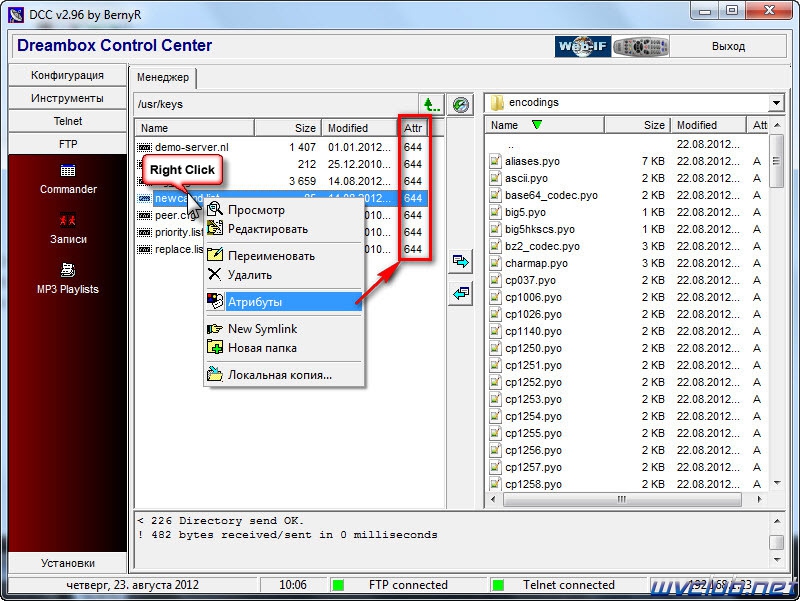
Task: Click the aliases.pyo file icon
Action: pyautogui.click(x=494, y=161)
